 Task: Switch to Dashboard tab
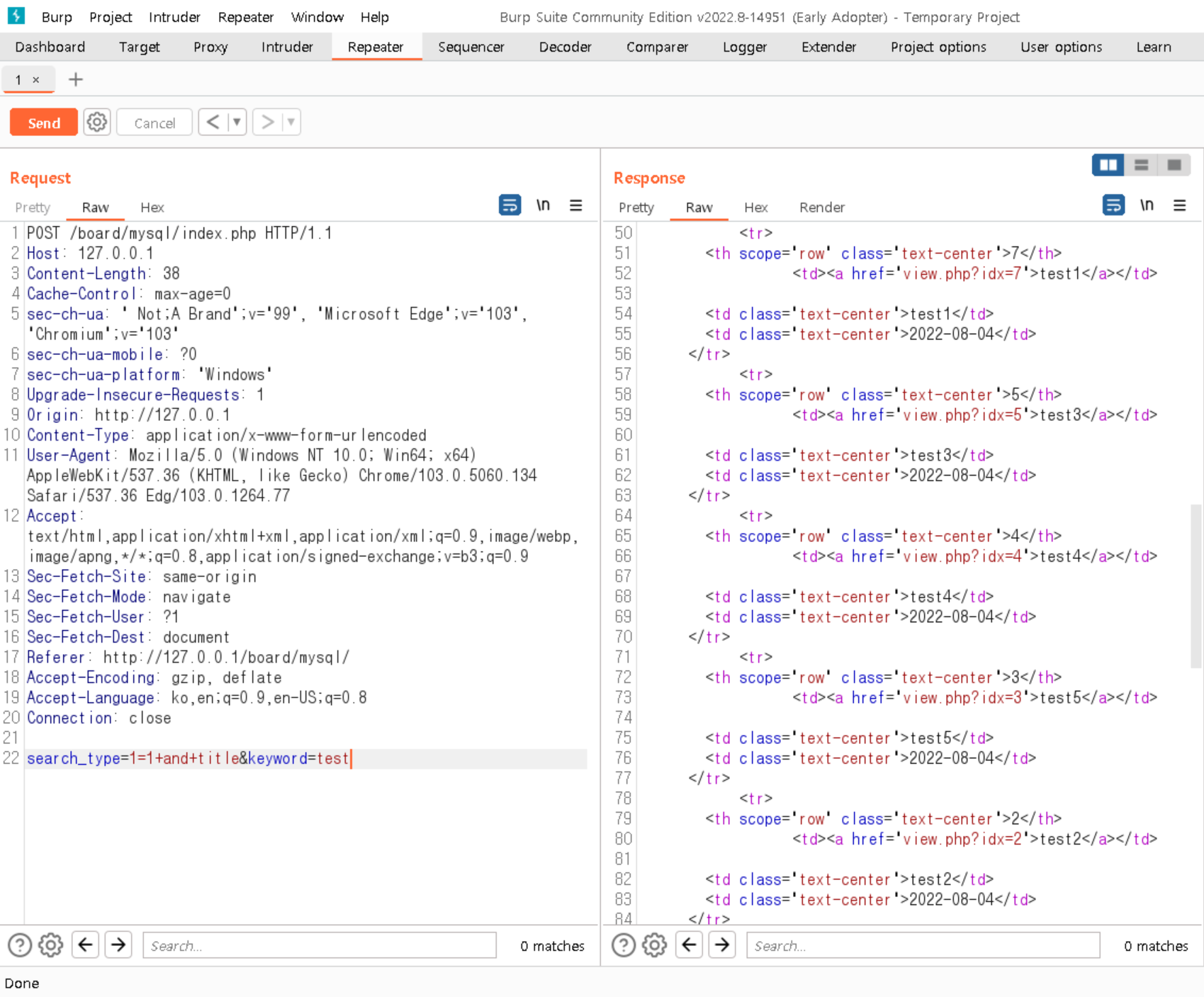click(x=50, y=47)
